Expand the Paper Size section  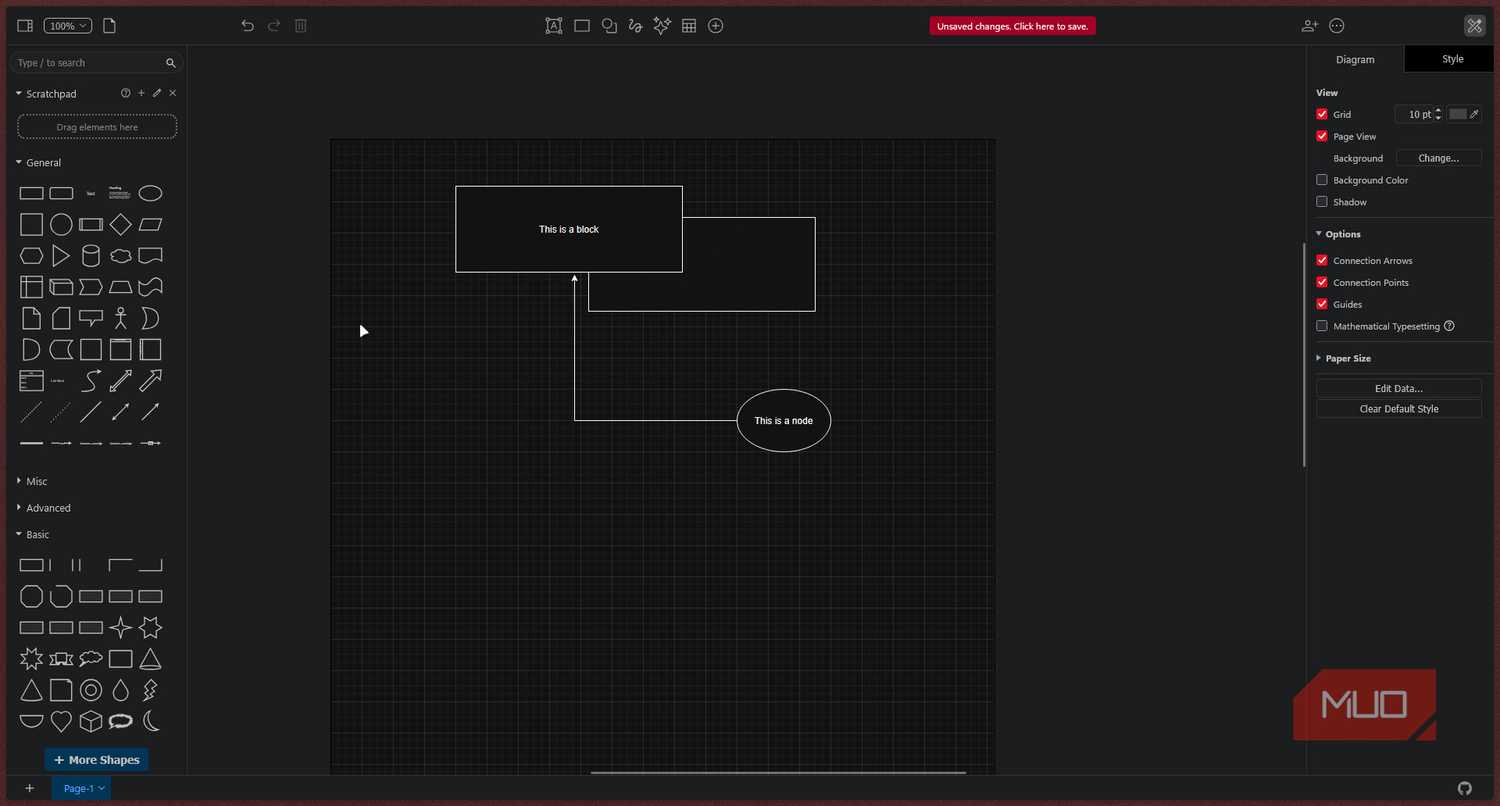1319,358
